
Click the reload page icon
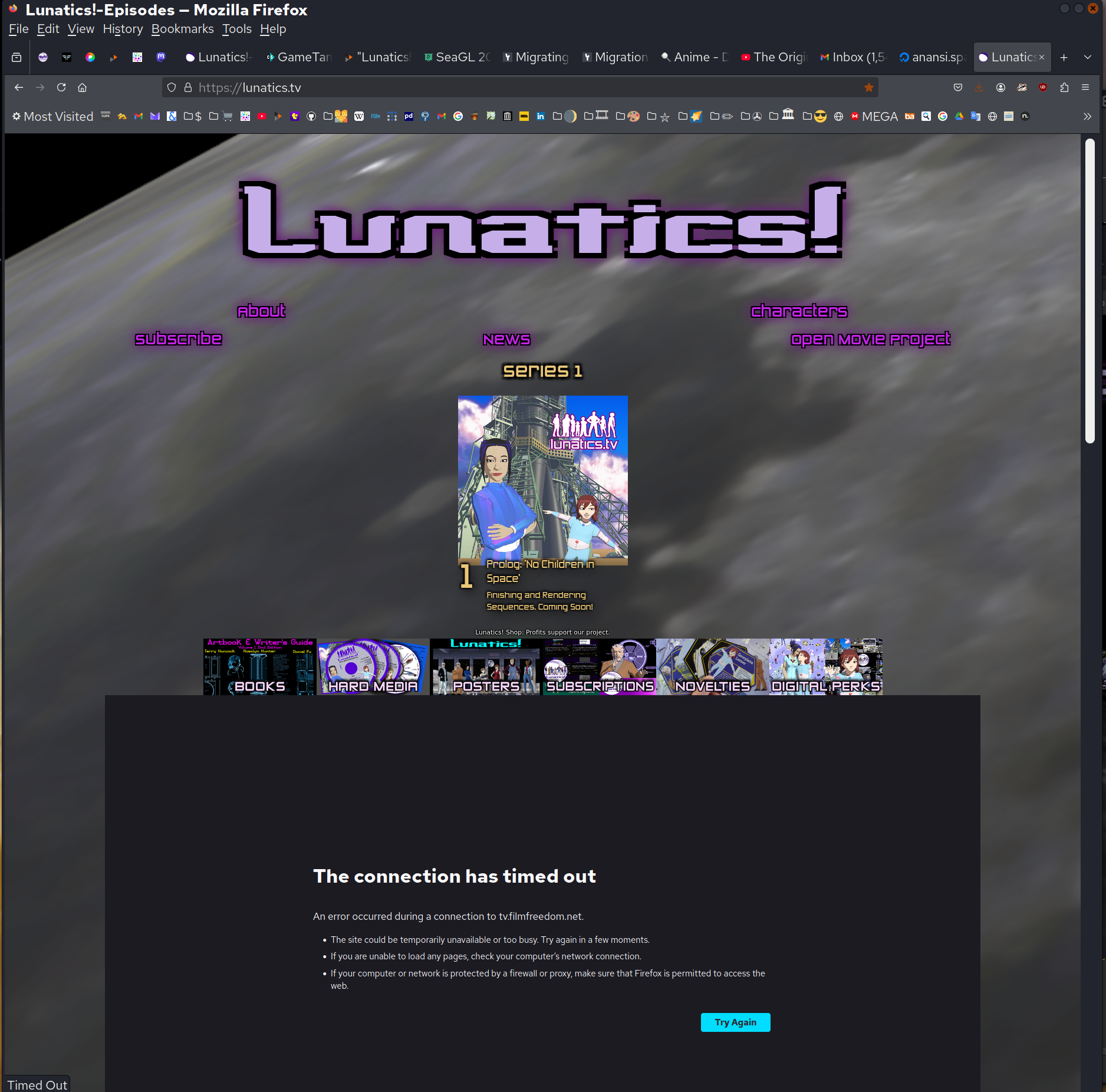click(x=61, y=87)
